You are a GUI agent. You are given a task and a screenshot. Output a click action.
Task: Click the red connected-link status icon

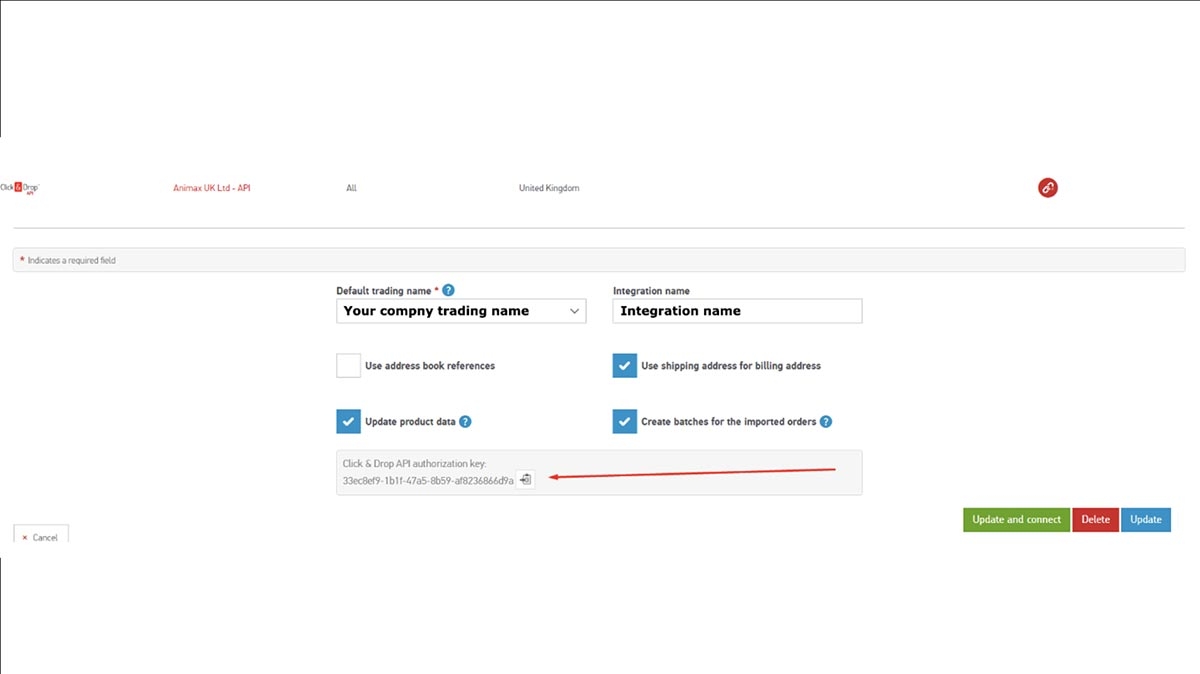1047,187
